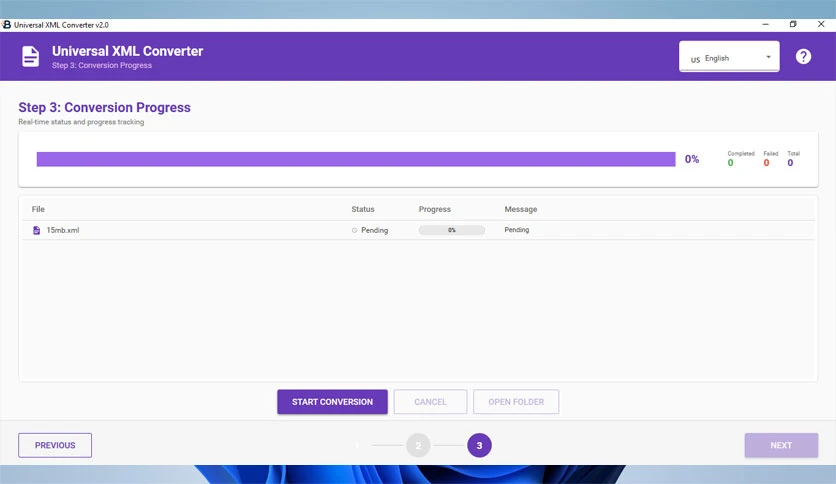Viewport: 836px width, 484px height.
Task: Click the File column header
Action: coord(38,209)
